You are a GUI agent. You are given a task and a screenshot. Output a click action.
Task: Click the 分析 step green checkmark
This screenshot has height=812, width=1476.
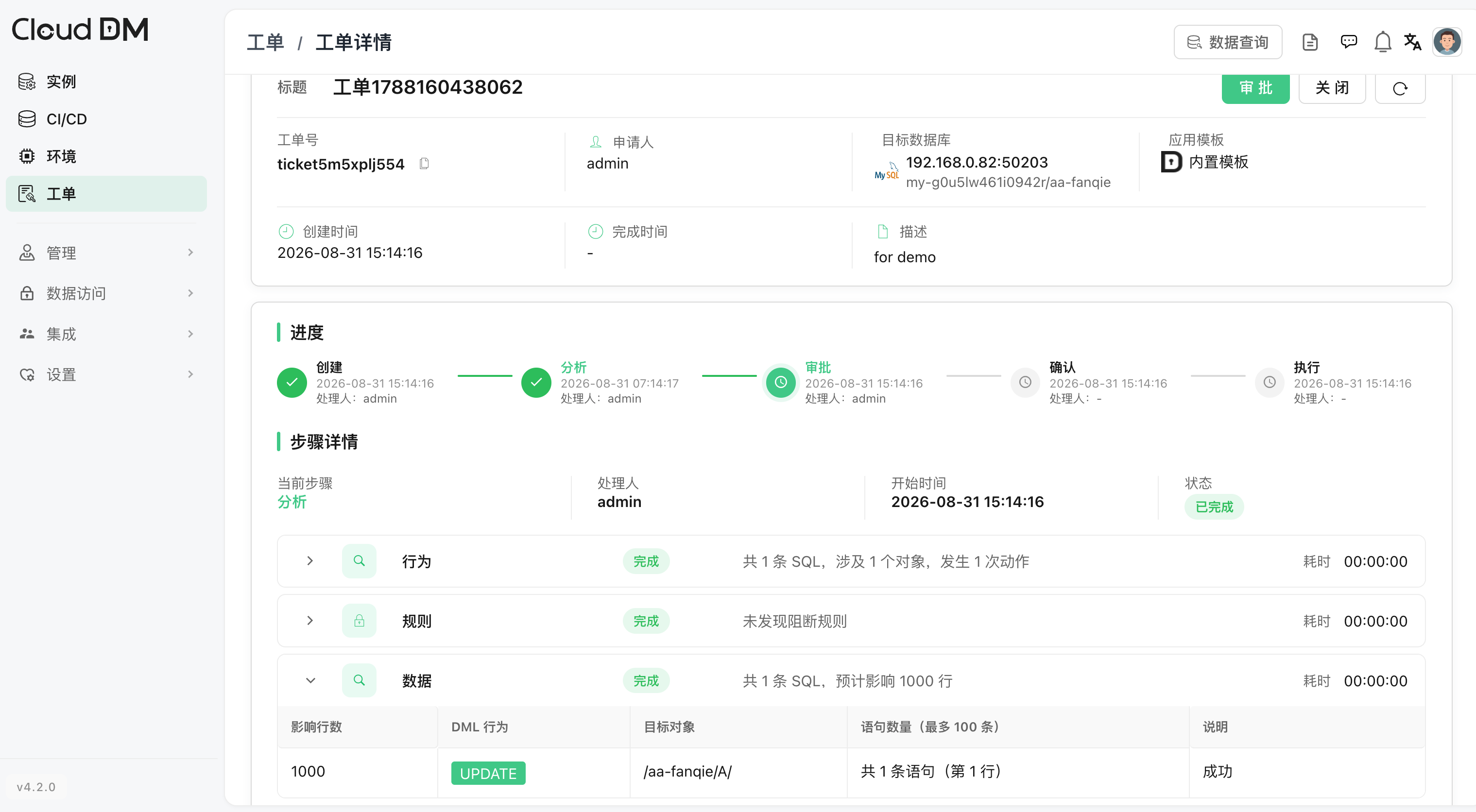pos(536,383)
